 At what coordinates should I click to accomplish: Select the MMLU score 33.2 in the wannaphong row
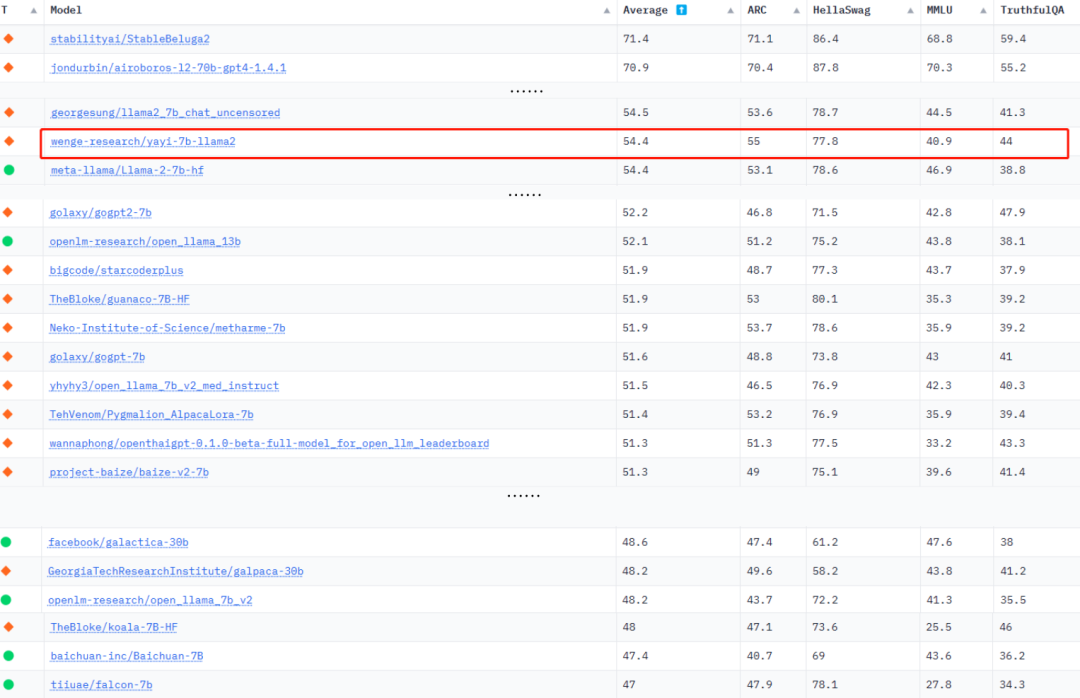point(939,444)
